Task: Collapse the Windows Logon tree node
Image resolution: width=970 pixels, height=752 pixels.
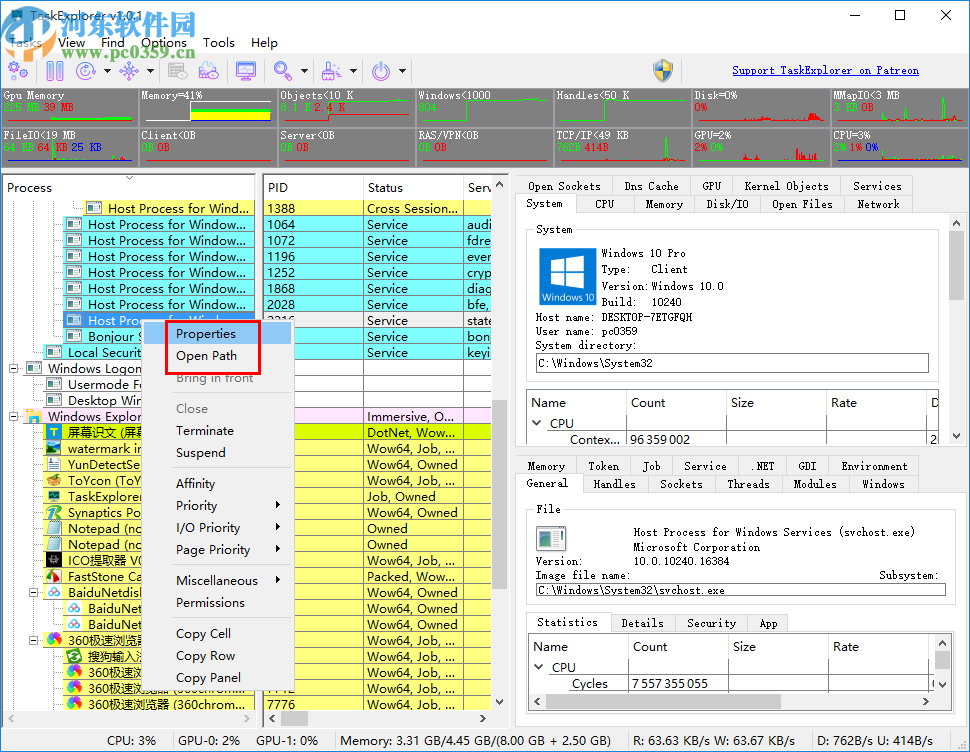Action: pyautogui.click(x=15, y=369)
